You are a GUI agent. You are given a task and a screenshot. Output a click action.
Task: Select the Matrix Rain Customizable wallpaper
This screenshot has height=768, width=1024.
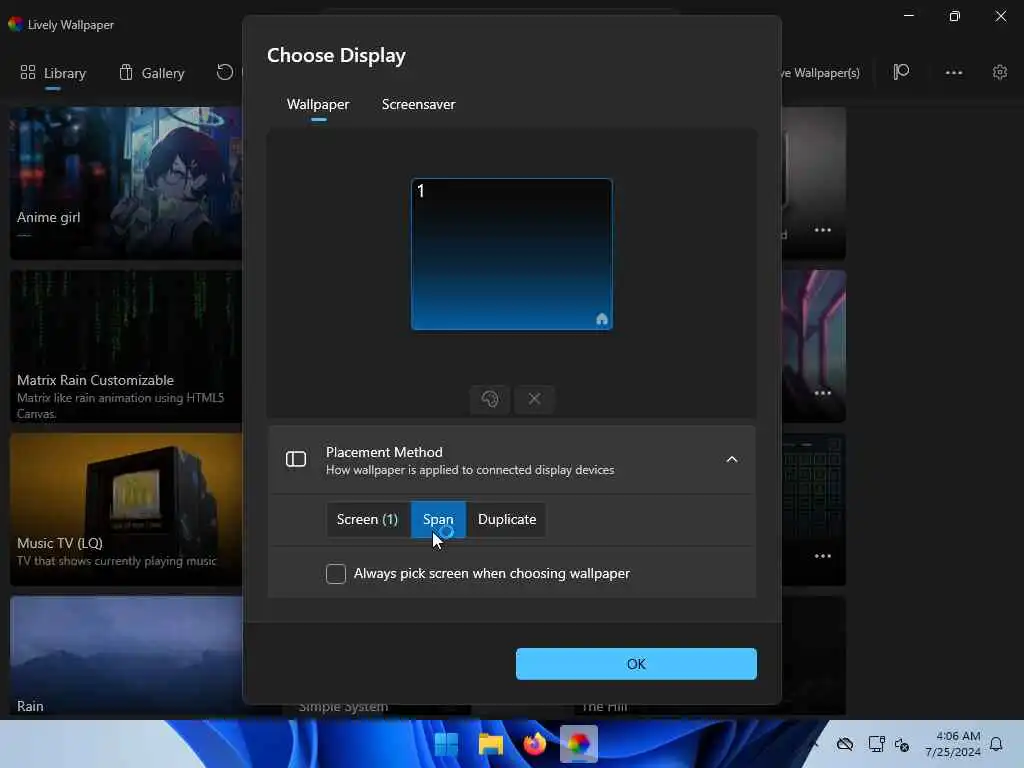tap(126, 346)
